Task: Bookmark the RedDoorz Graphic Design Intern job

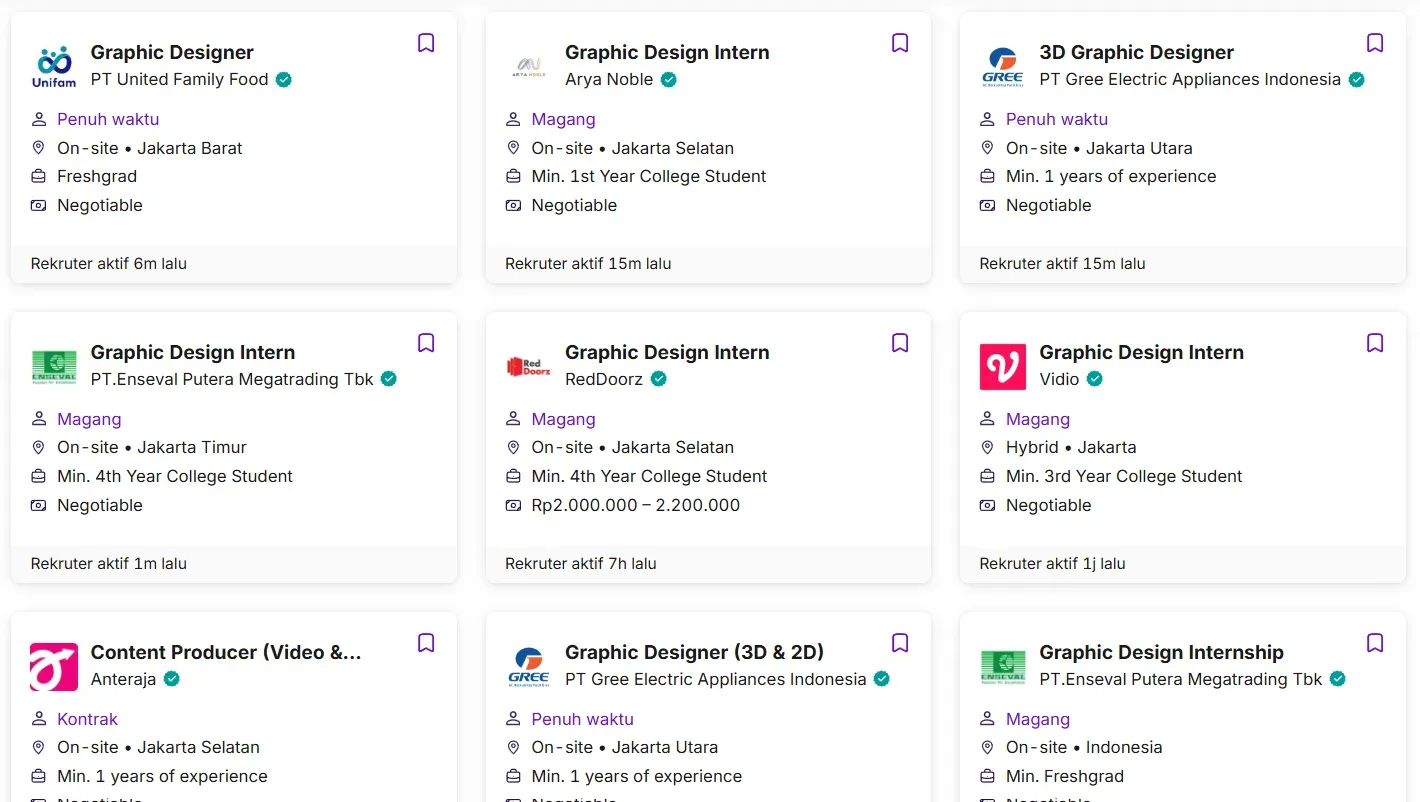Action: coord(900,343)
